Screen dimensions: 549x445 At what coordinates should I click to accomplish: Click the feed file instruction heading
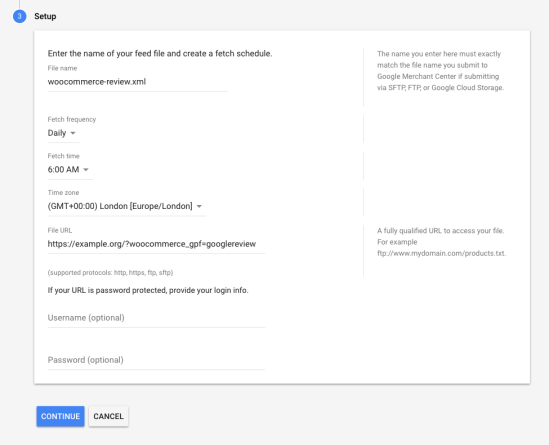click(x=160, y=54)
